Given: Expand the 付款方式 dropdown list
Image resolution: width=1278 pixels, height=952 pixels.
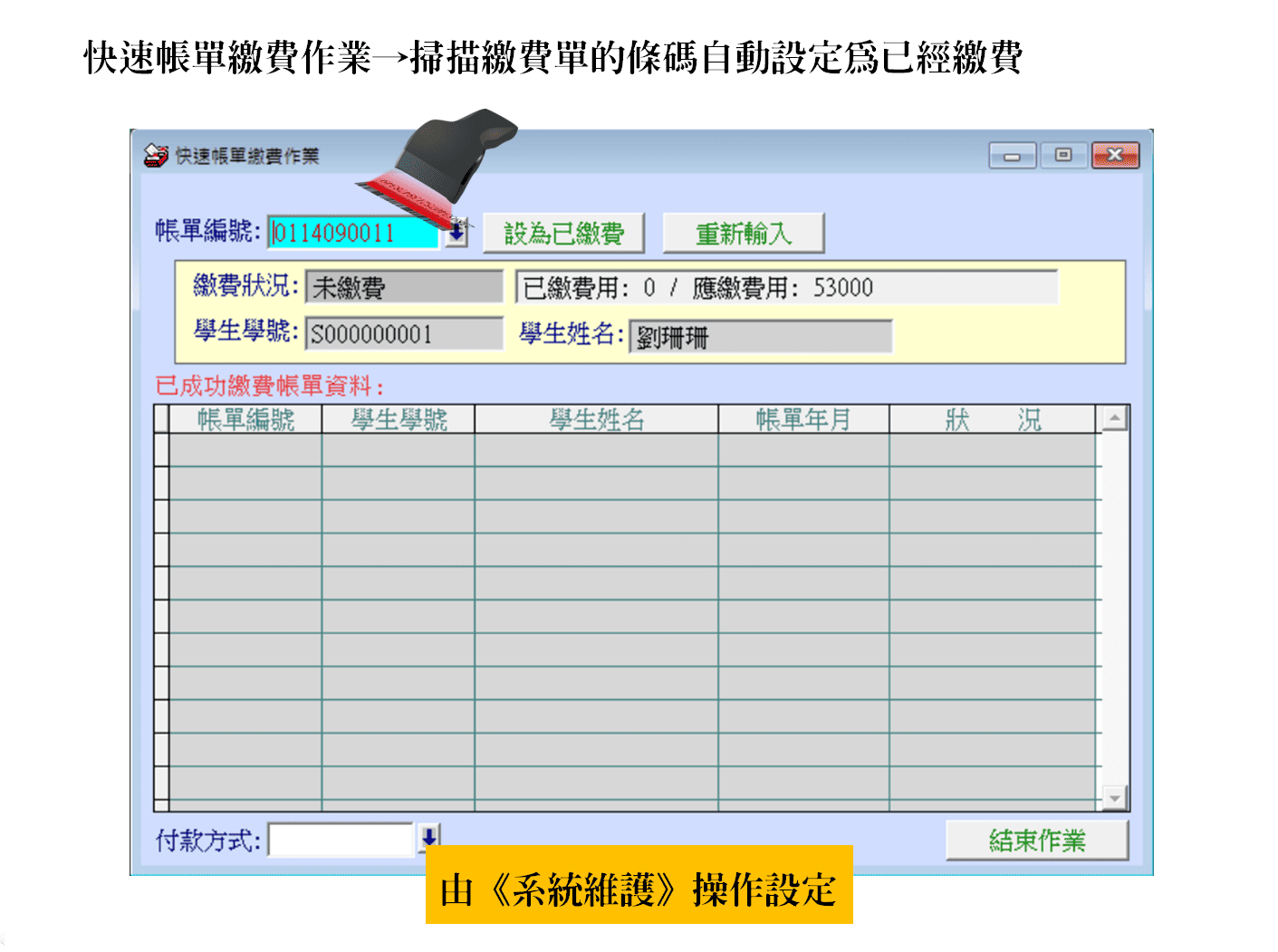Looking at the screenshot, I should (x=429, y=839).
